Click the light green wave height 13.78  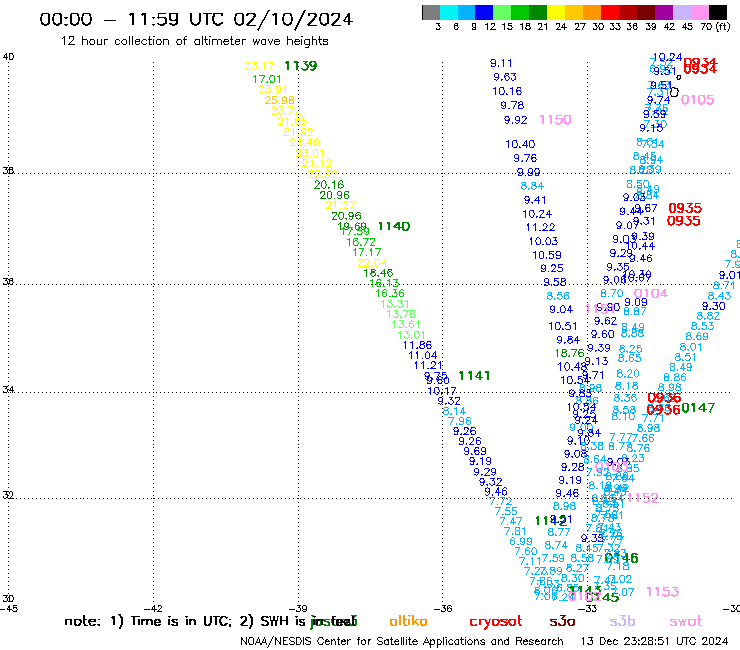(401, 314)
